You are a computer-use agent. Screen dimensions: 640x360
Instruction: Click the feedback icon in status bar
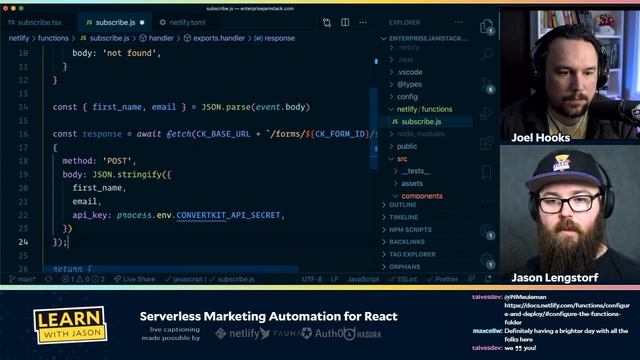click(x=471, y=279)
